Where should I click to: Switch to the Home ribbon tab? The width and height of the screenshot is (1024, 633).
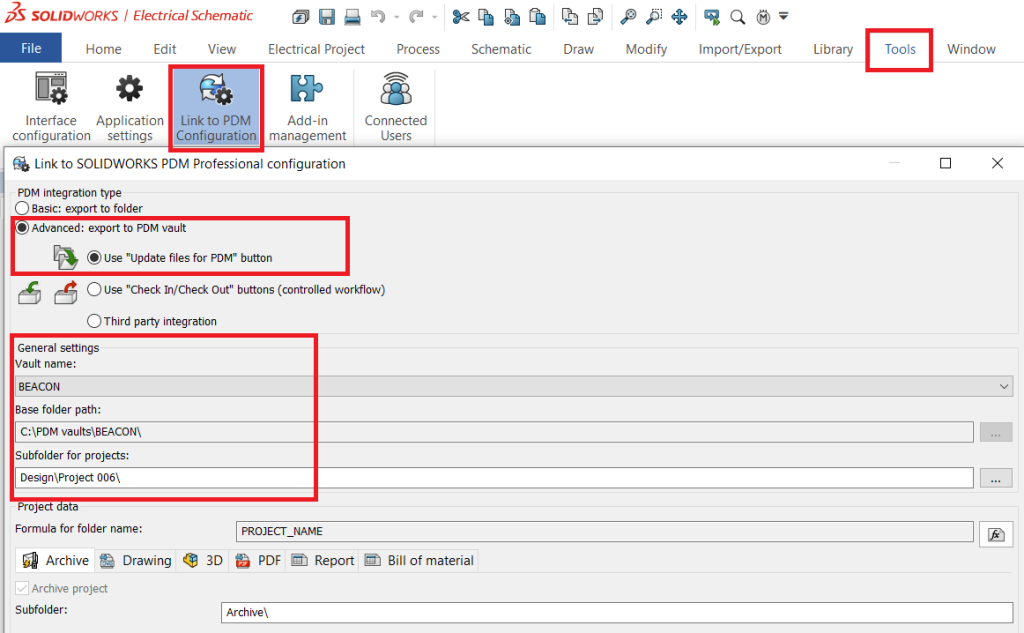coord(103,49)
